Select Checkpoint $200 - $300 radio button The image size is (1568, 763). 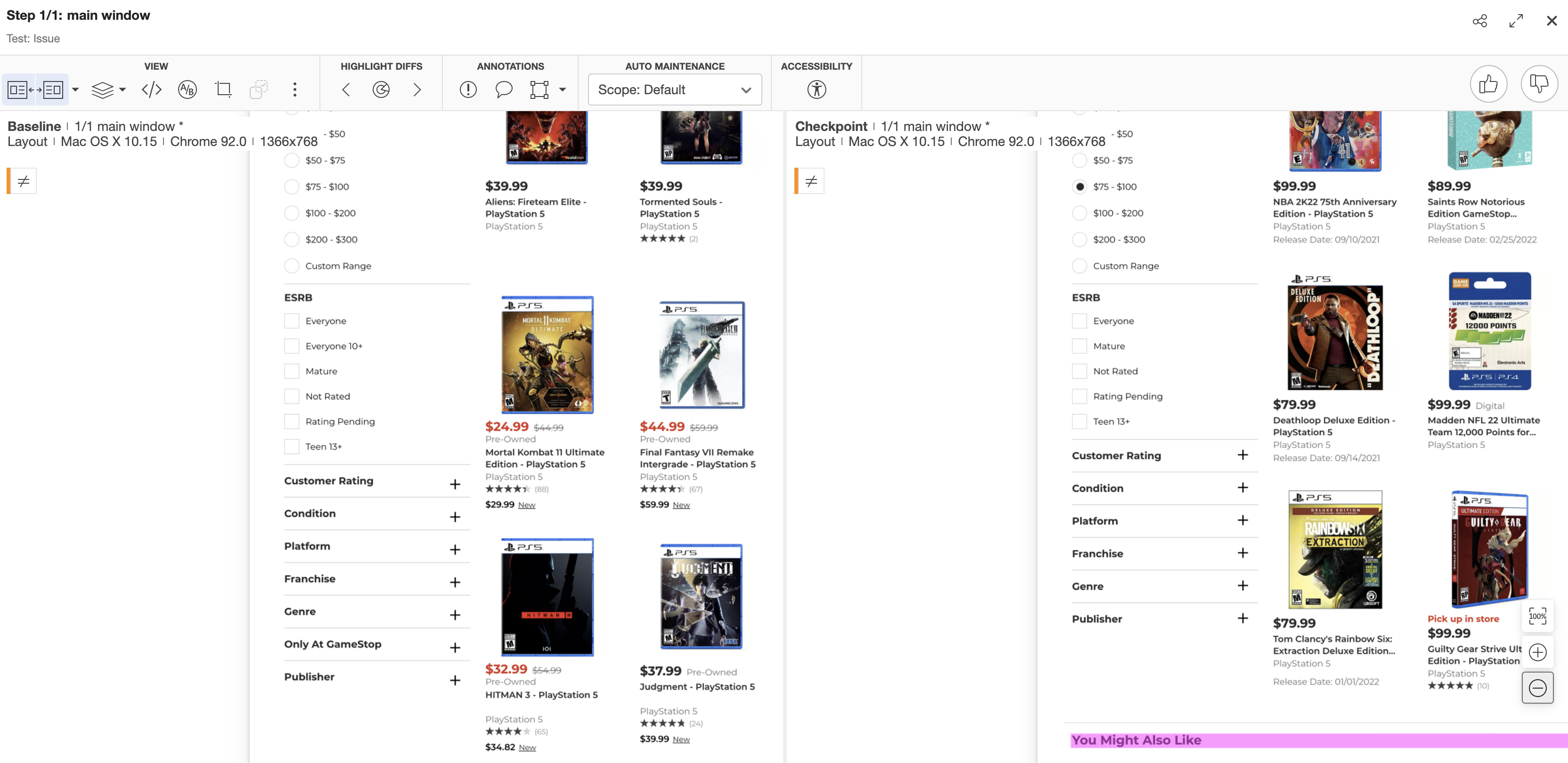coord(1079,240)
